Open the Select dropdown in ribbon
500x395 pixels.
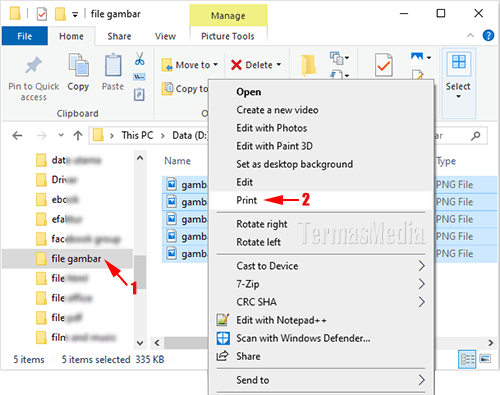pyautogui.click(x=458, y=83)
